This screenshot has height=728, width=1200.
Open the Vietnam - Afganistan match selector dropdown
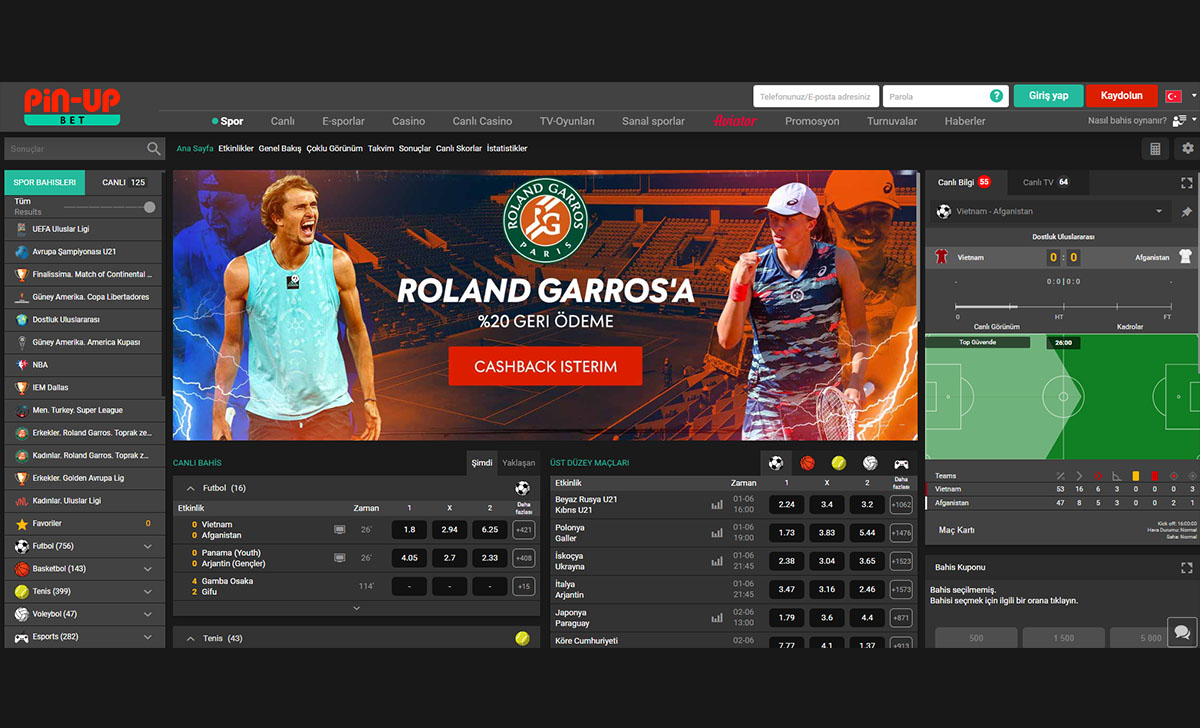[1159, 212]
